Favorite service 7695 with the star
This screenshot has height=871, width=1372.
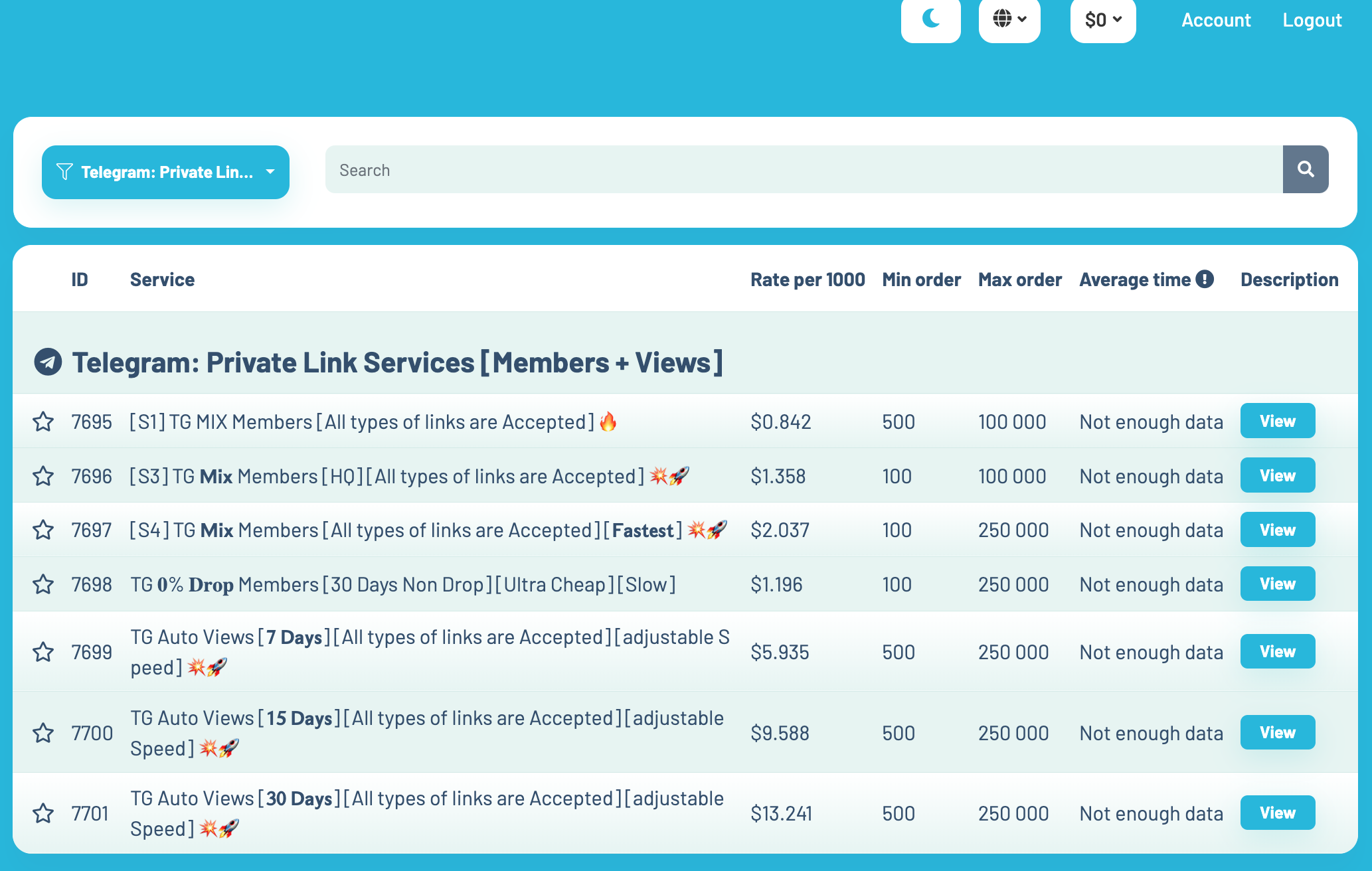[x=43, y=422]
